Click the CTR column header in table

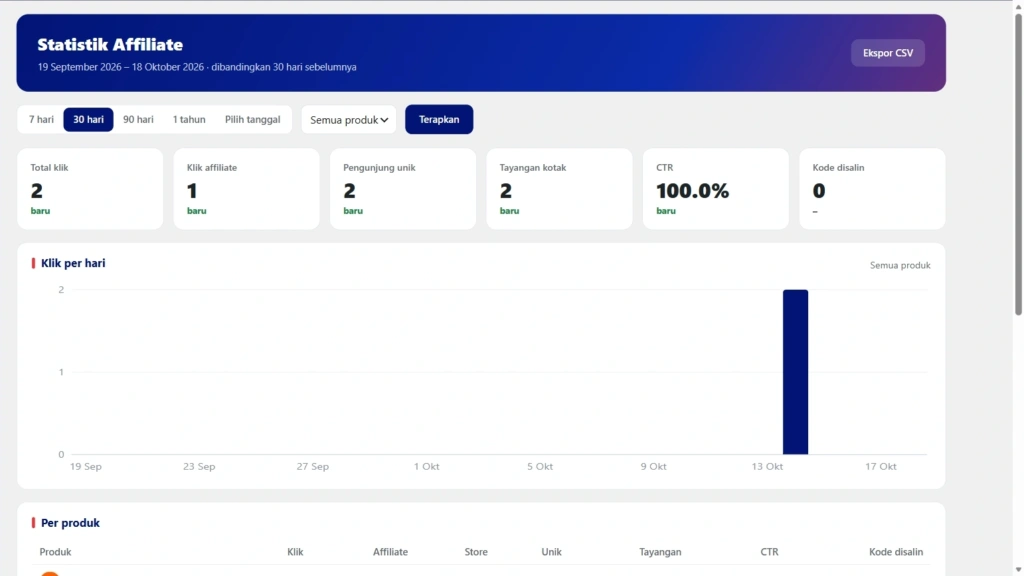[769, 552]
